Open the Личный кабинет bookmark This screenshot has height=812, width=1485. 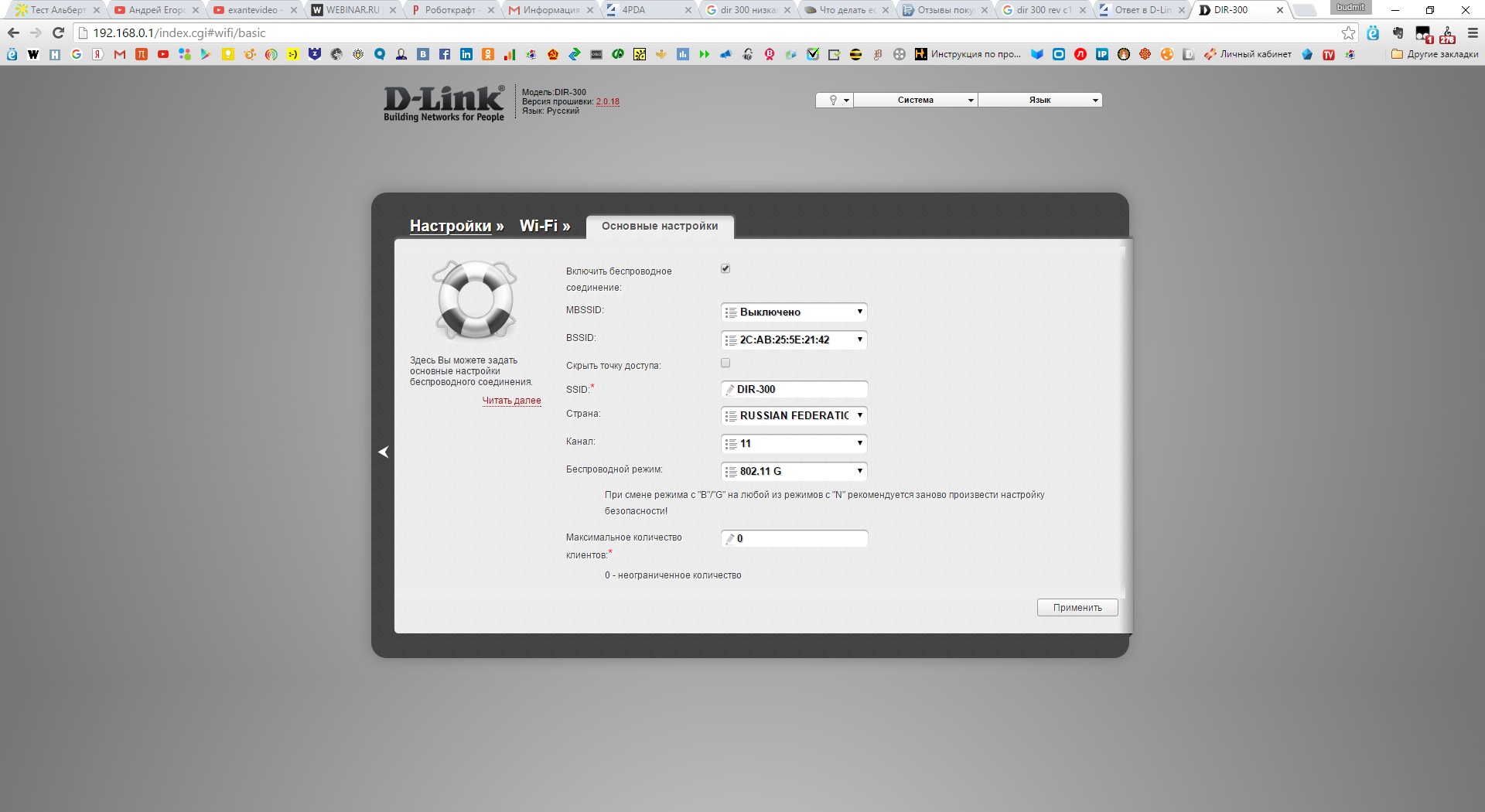(x=1248, y=54)
